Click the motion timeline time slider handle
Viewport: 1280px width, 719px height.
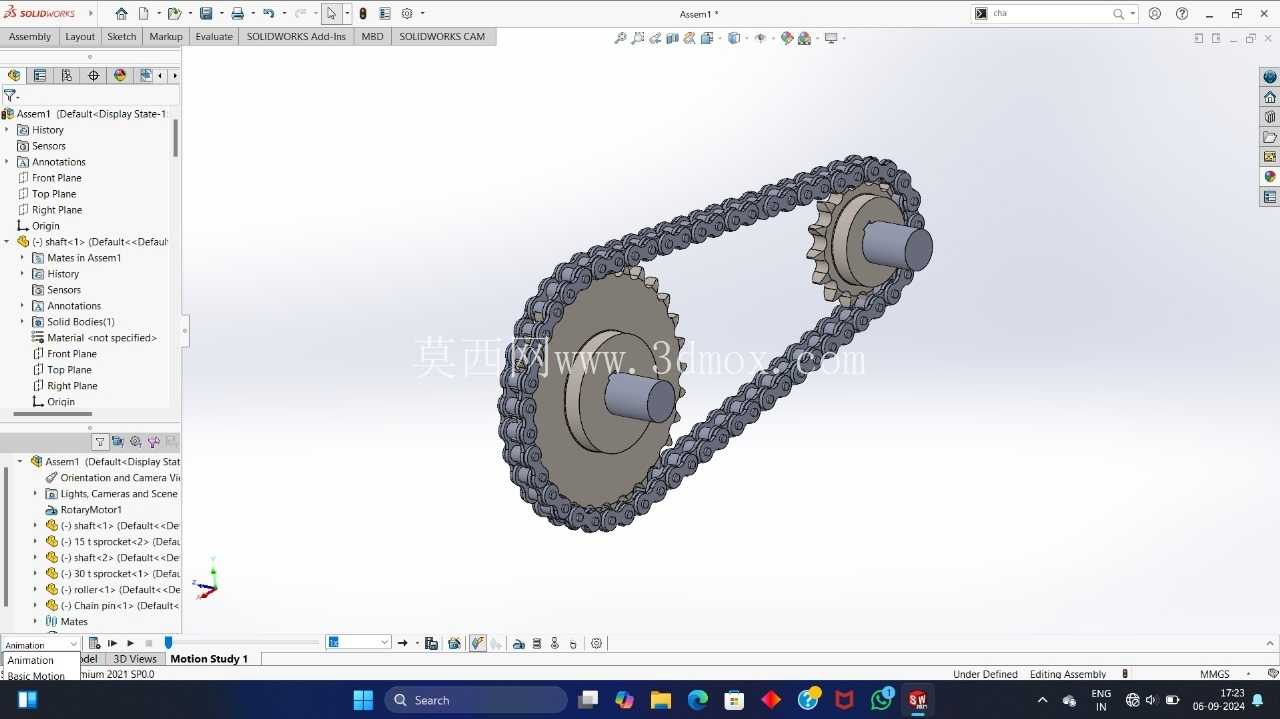tap(168, 643)
